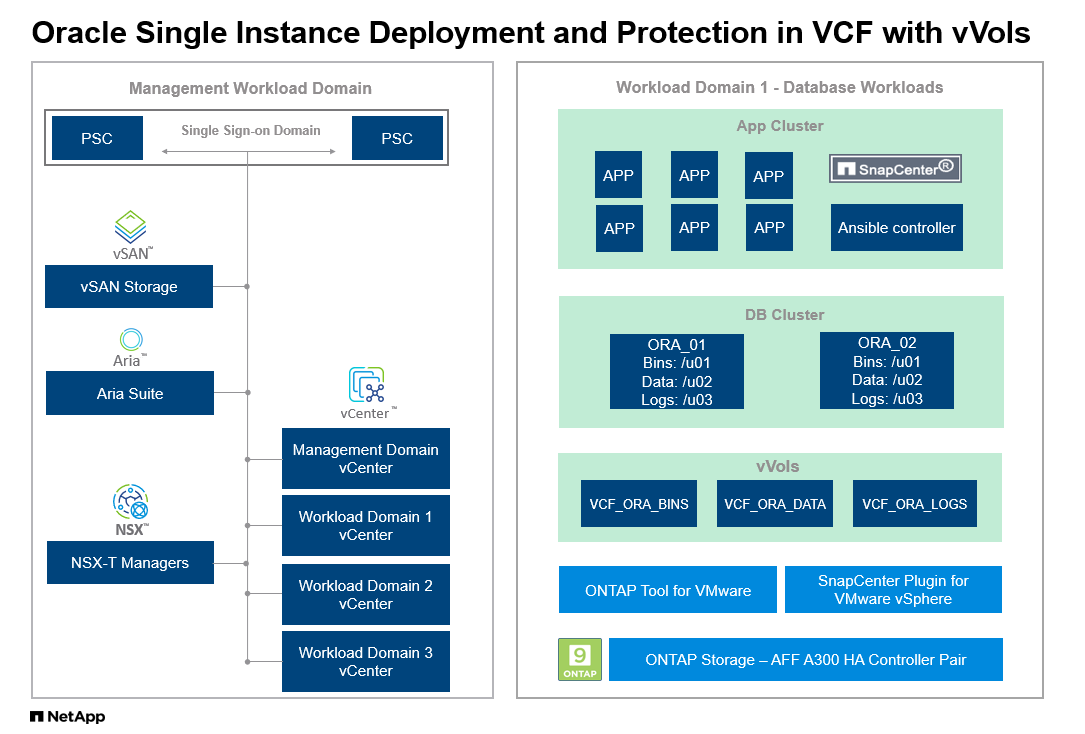The height and width of the screenshot is (734, 1085).
Task: Select the Ansible controller box
Action: (x=897, y=228)
